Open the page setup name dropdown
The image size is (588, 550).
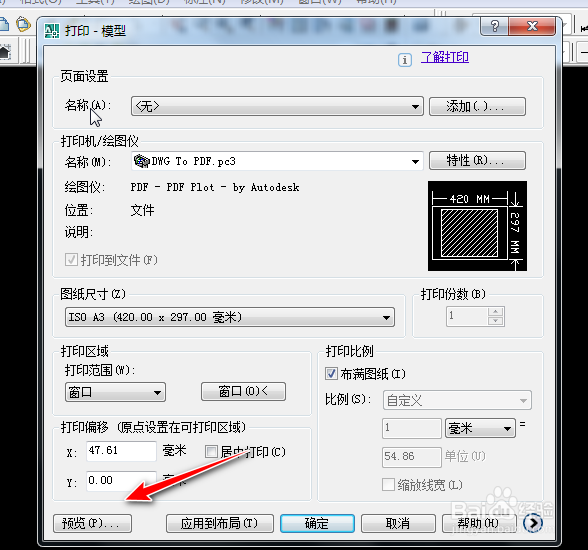click(277, 106)
